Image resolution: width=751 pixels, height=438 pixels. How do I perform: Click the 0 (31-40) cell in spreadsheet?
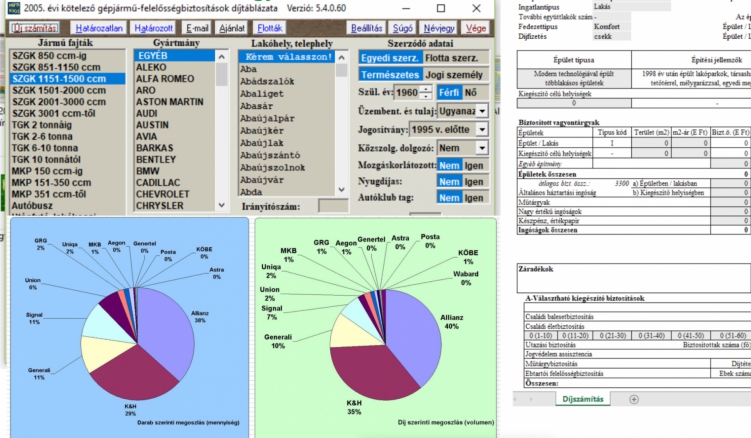click(x=651, y=335)
